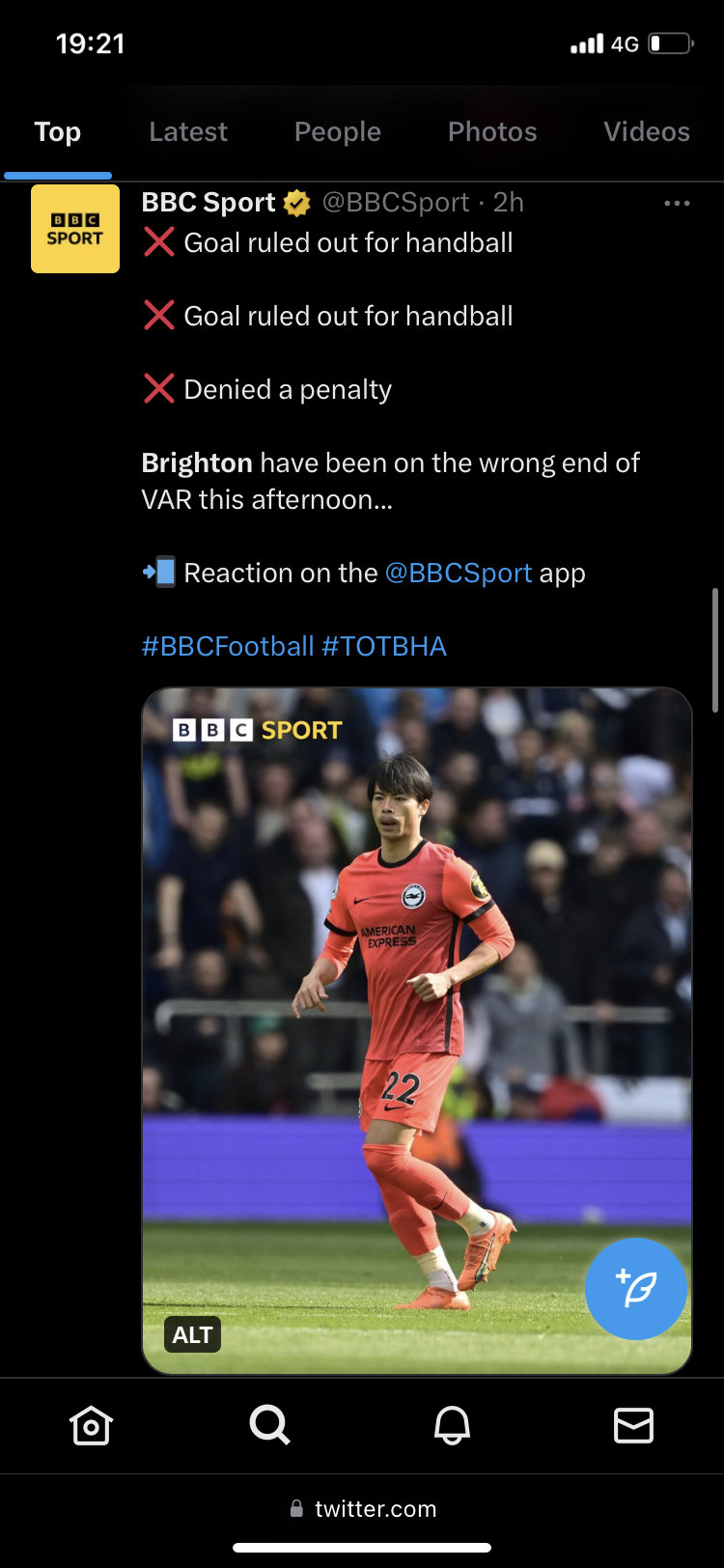Select the Top tab
This screenshot has height=1568, width=724.
[x=58, y=132]
